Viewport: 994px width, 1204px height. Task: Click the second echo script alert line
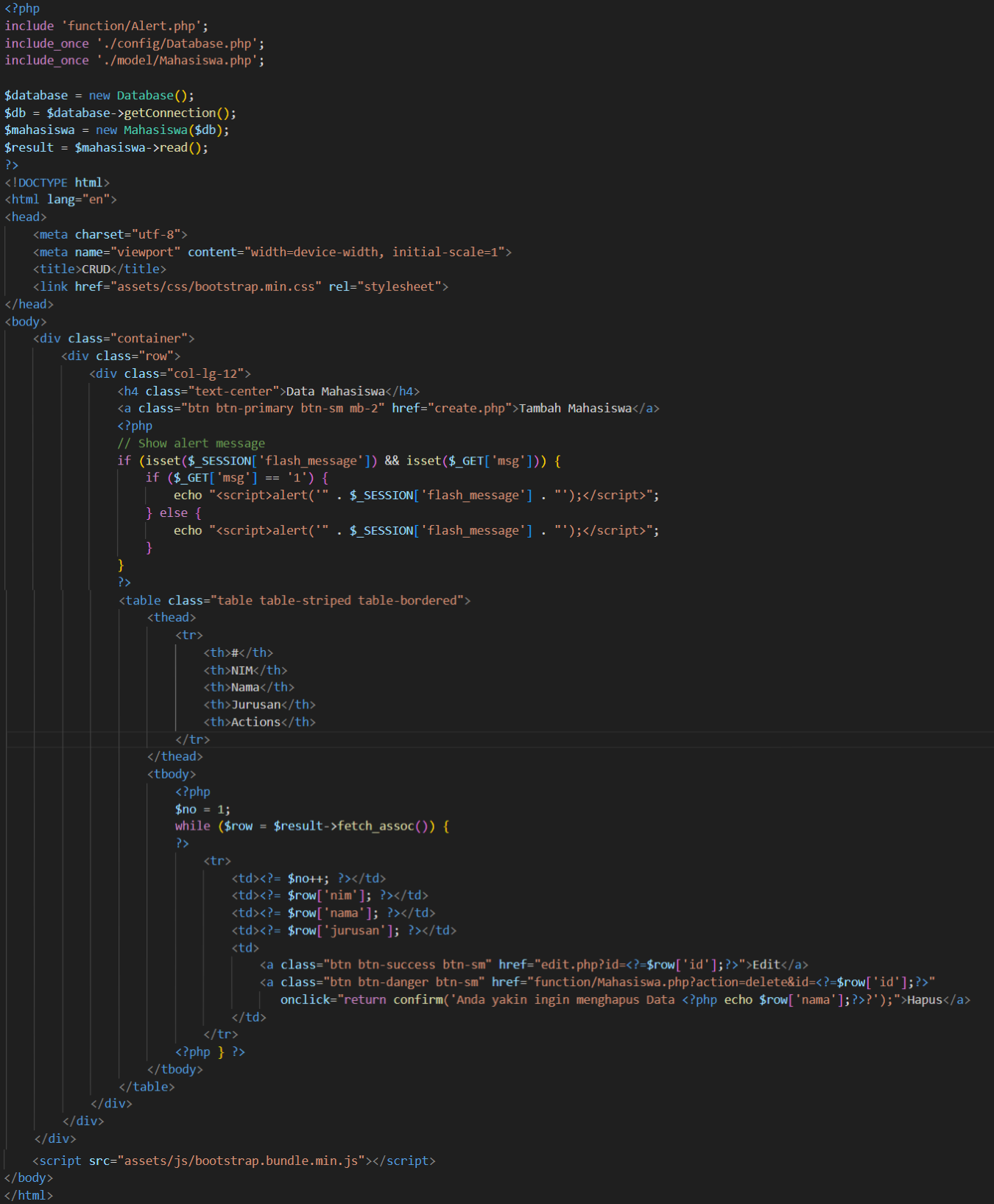(x=417, y=531)
